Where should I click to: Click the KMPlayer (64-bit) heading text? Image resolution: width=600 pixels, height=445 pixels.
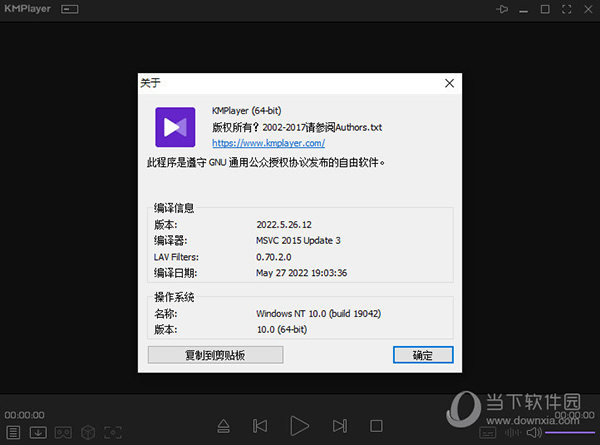247,111
